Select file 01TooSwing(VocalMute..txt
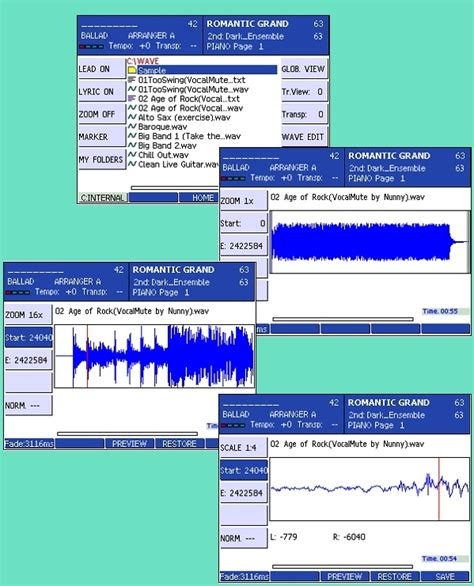Image resolution: width=474 pixels, height=586 pixels. point(192,80)
